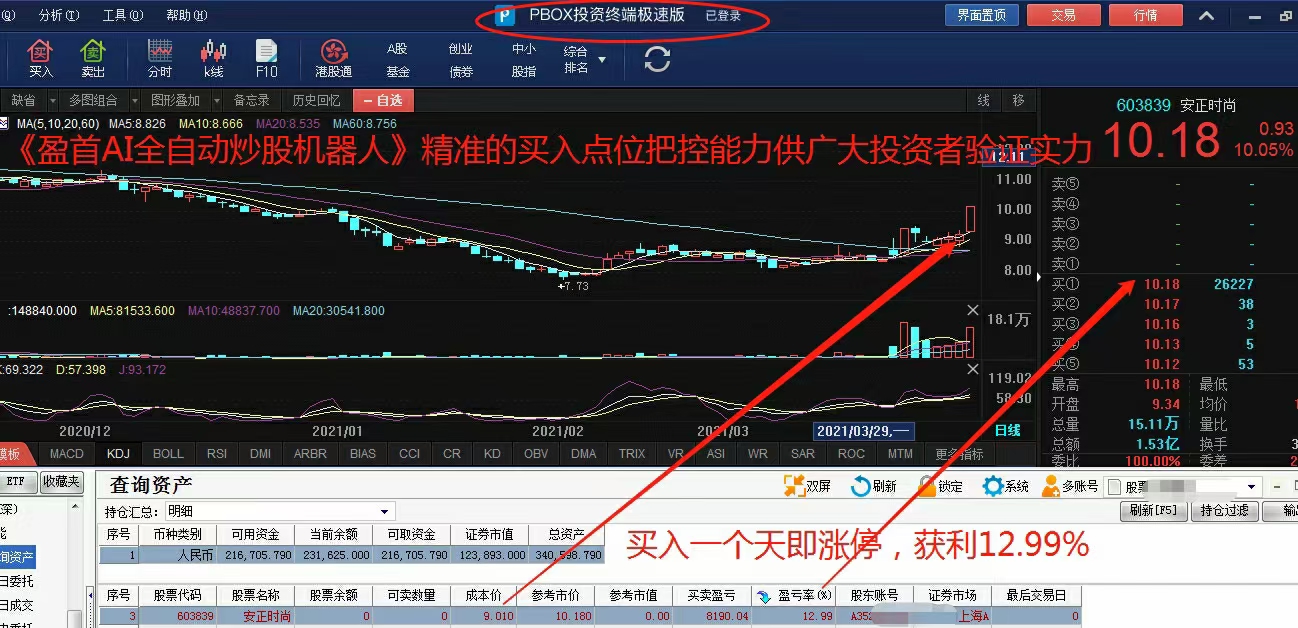Open the 债券 bonds shortcut

tap(460, 72)
